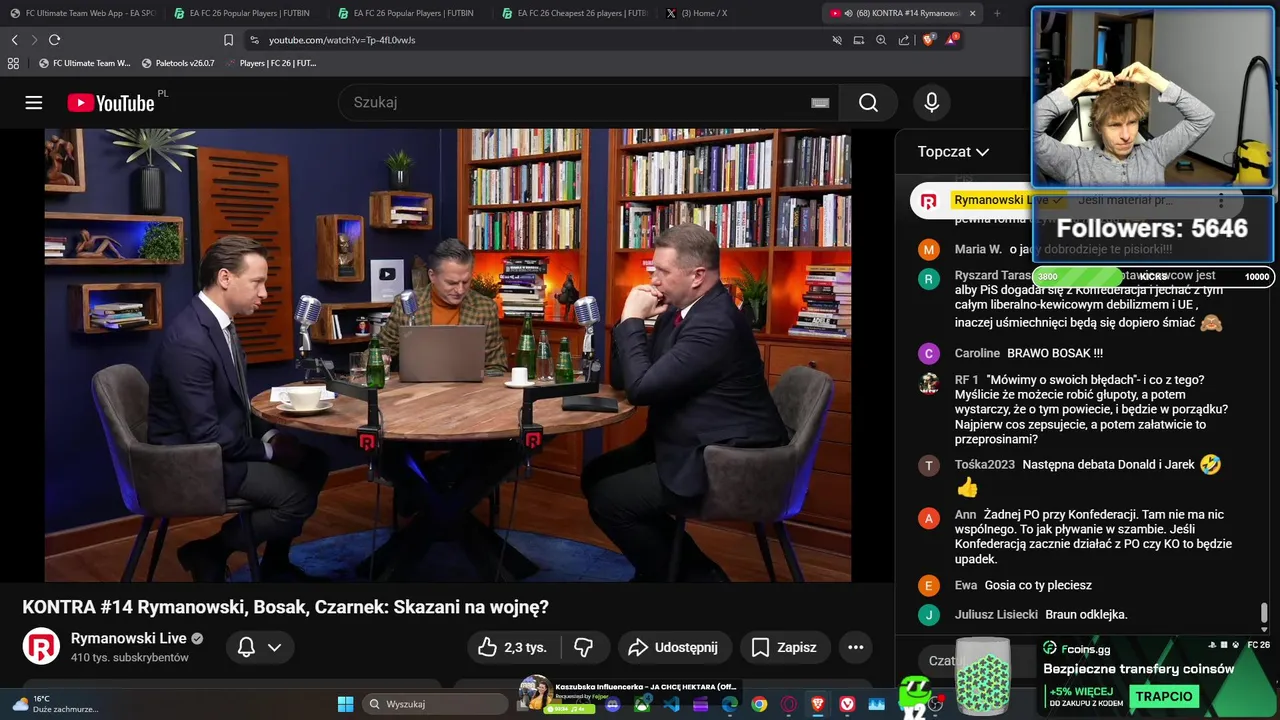This screenshot has width=1280, height=720.
Task: Click the Zapisz save button
Action: [x=784, y=647]
